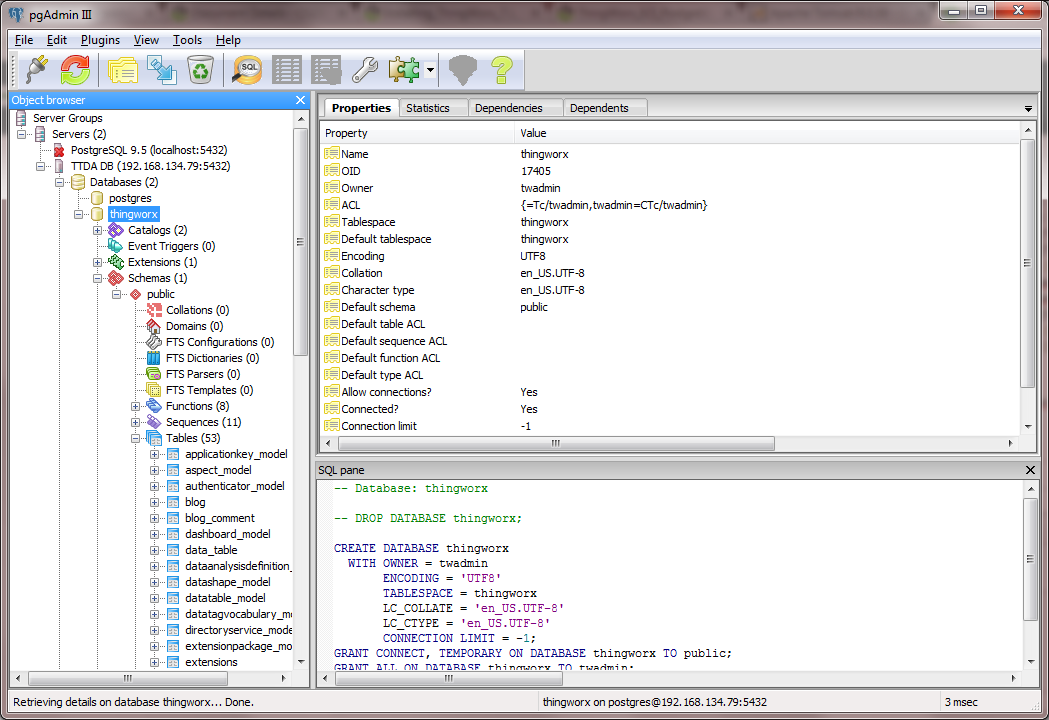Click the Domains node icon
This screenshot has height=720, width=1049.
tap(154, 326)
